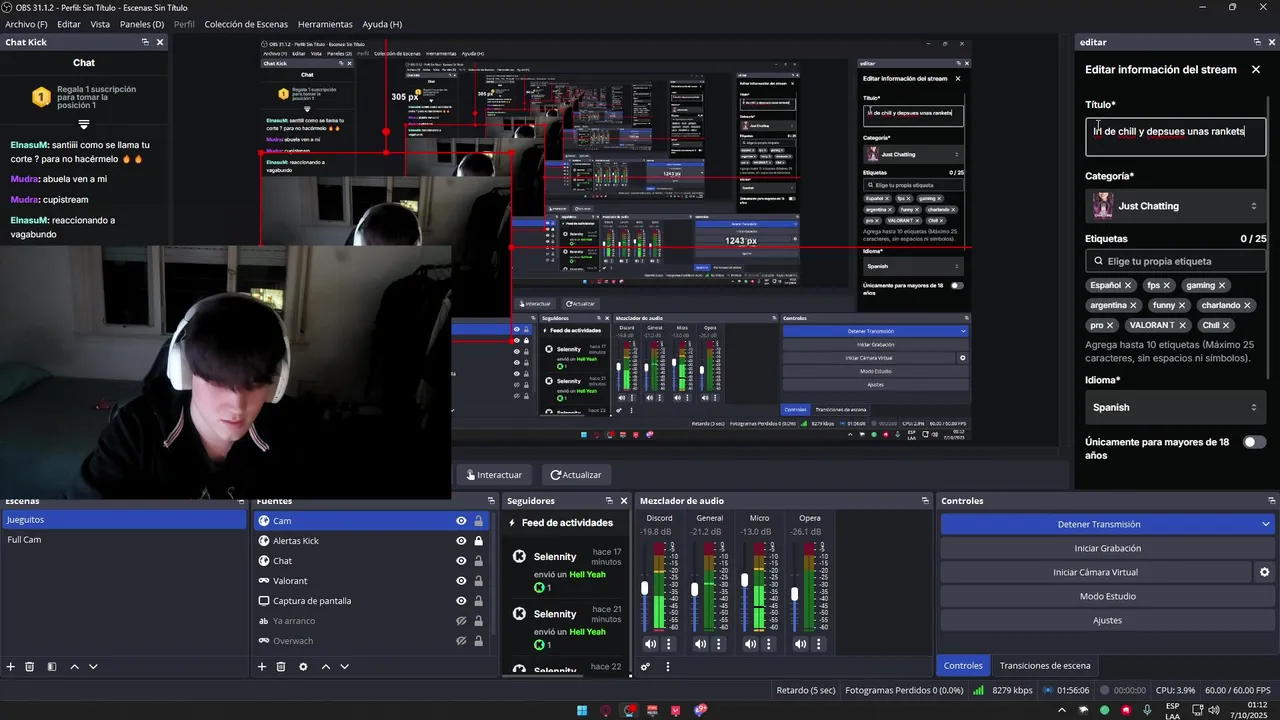This screenshot has height=720, width=1280.
Task: Hide the Chat source
Action: click(x=461, y=561)
